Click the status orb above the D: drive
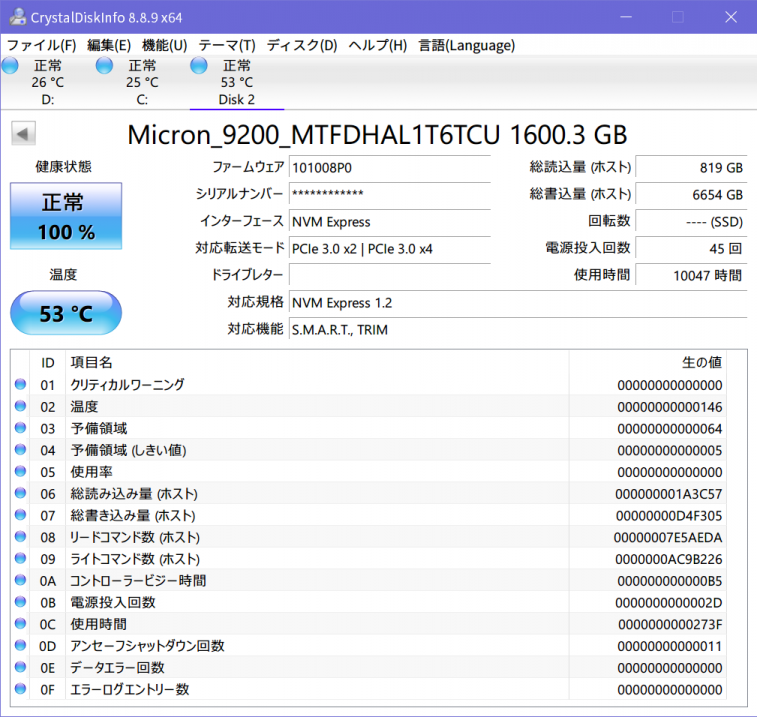 point(10,66)
